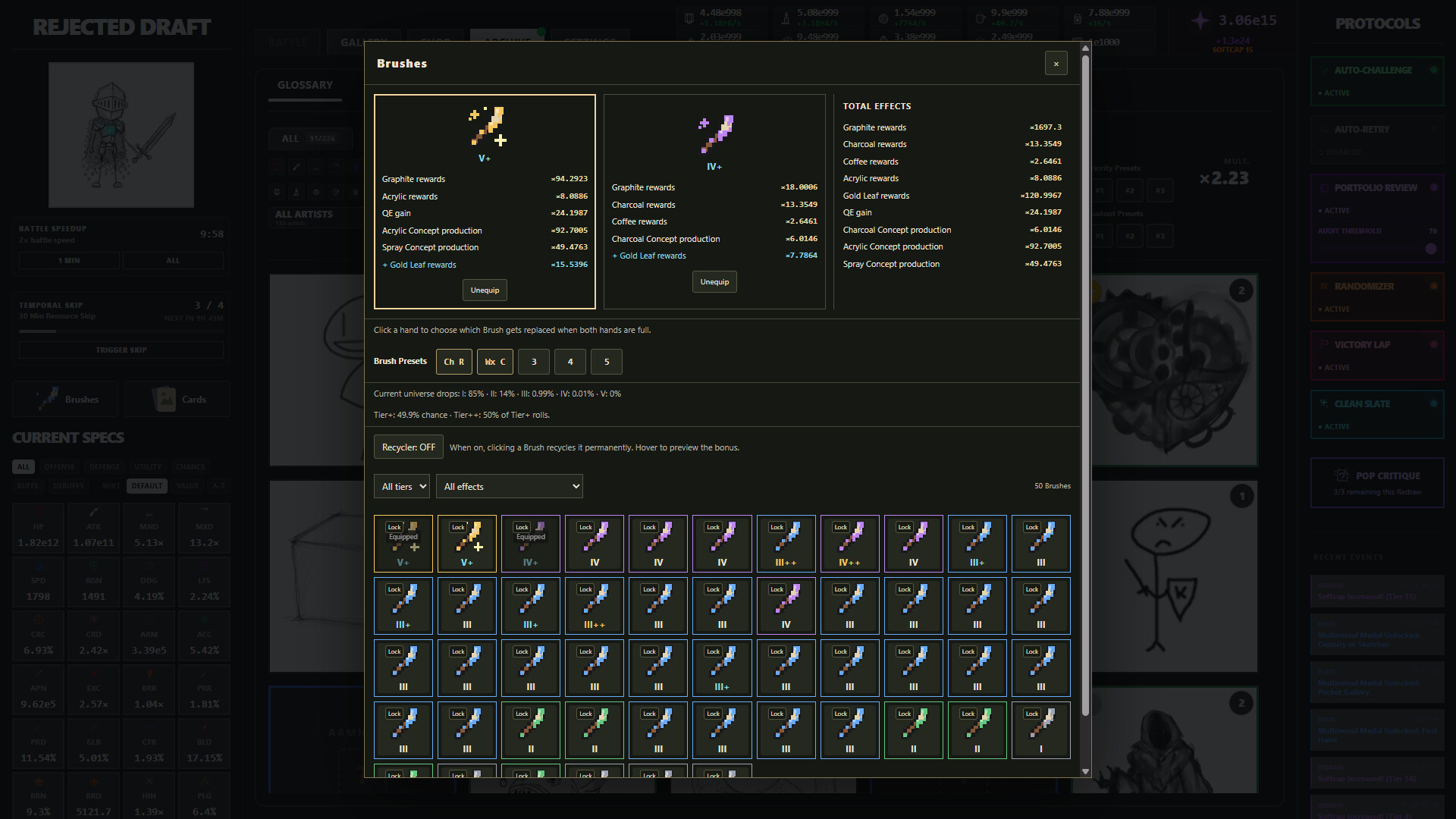Open the All tiers dropdown
The height and width of the screenshot is (819, 1456).
[x=402, y=487]
